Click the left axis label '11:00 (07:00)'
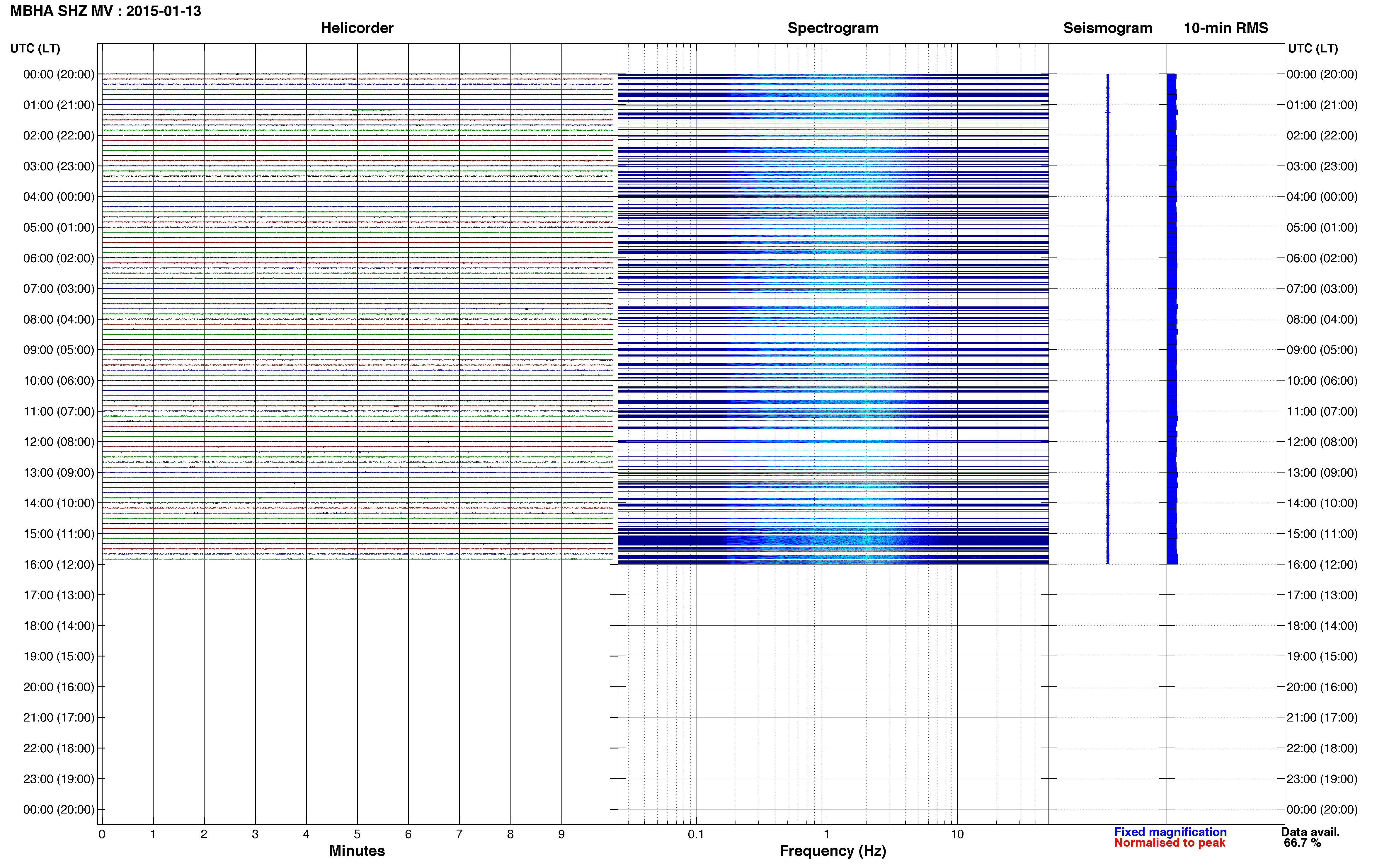The image size is (1389, 868). point(59,412)
